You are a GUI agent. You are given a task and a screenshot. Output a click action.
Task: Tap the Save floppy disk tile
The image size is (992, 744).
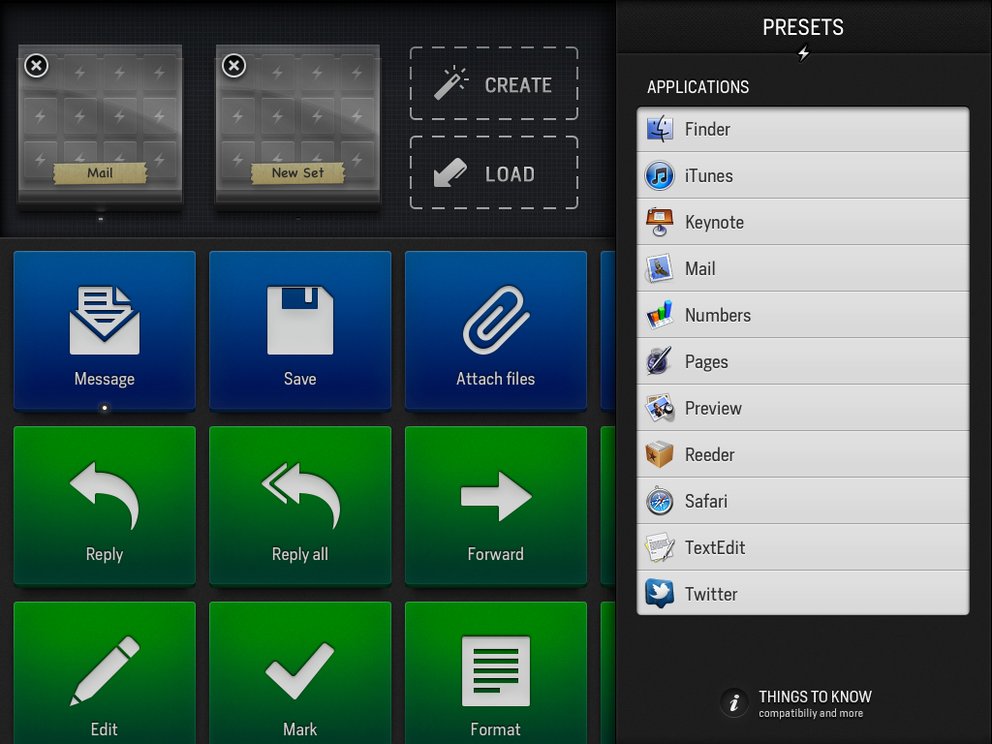tap(300, 331)
